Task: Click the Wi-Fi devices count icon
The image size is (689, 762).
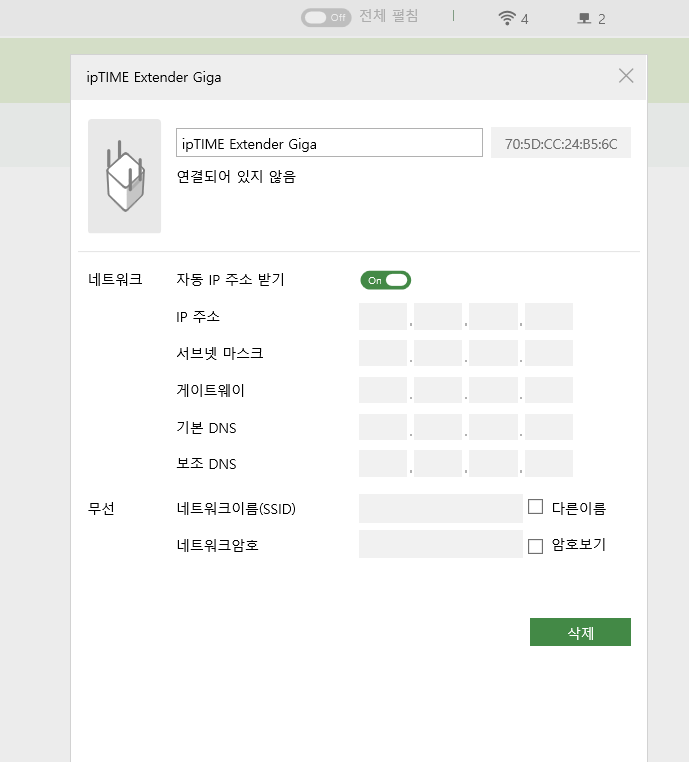Action: (x=507, y=18)
